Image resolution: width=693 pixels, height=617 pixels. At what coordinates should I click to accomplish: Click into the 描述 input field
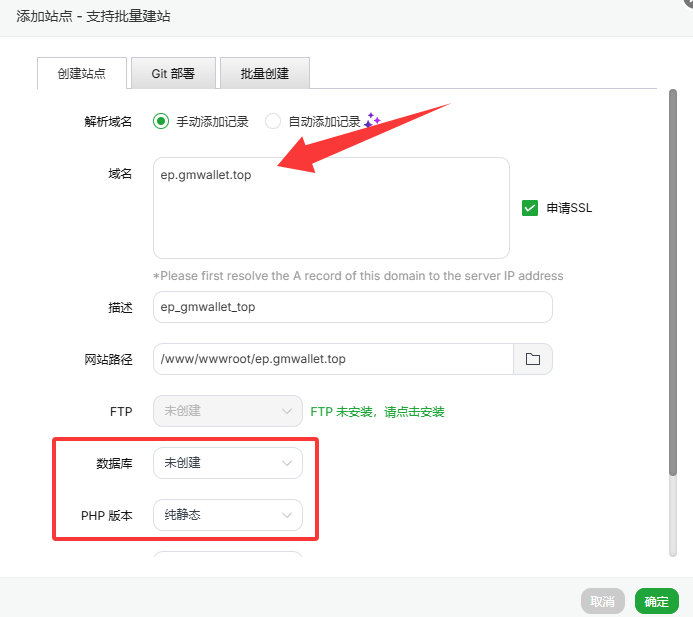click(352, 307)
